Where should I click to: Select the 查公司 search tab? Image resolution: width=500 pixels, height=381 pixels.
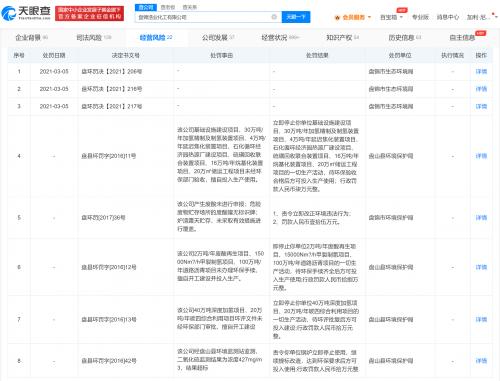tap(146, 7)
